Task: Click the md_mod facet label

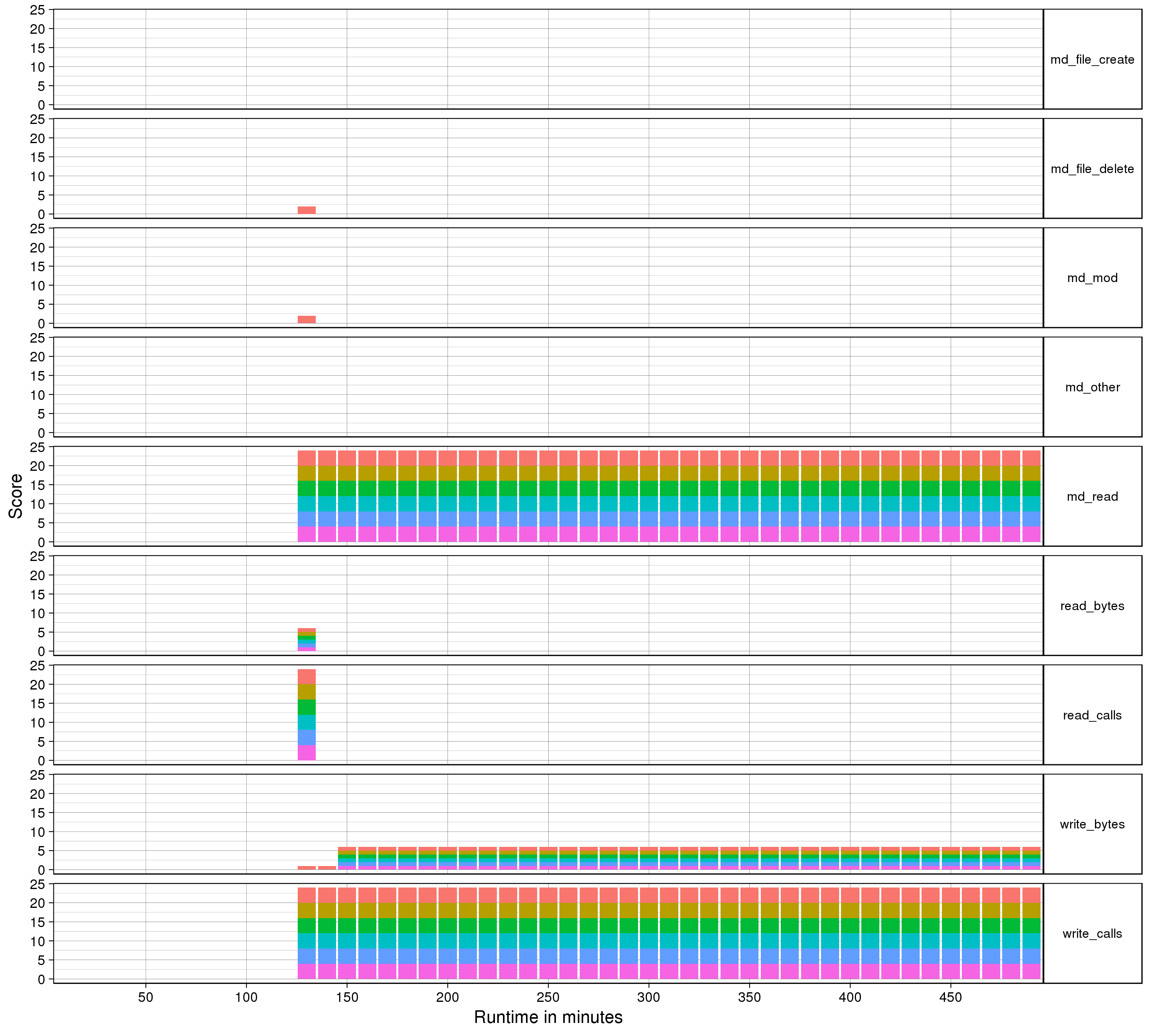Action: point(1092,278)
